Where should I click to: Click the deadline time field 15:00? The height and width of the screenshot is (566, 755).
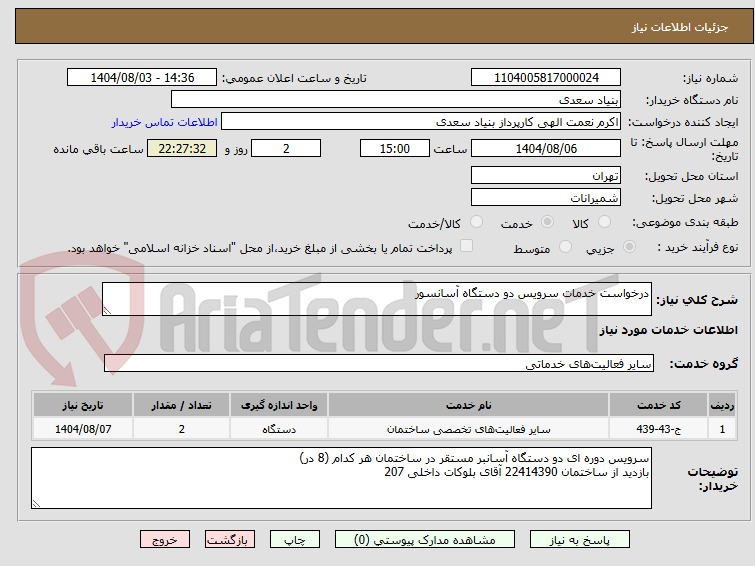(x=395, y=148)
